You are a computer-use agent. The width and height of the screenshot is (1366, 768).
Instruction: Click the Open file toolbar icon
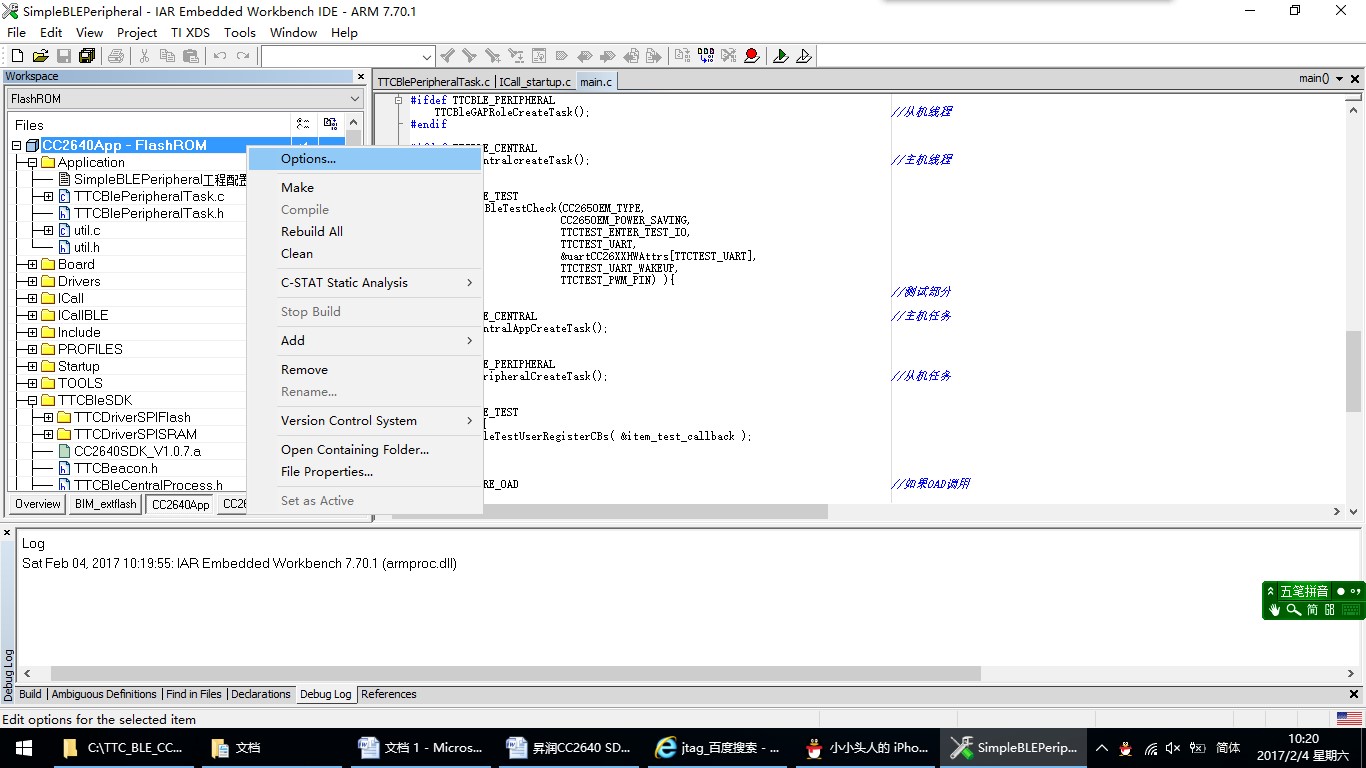[40, 56]
